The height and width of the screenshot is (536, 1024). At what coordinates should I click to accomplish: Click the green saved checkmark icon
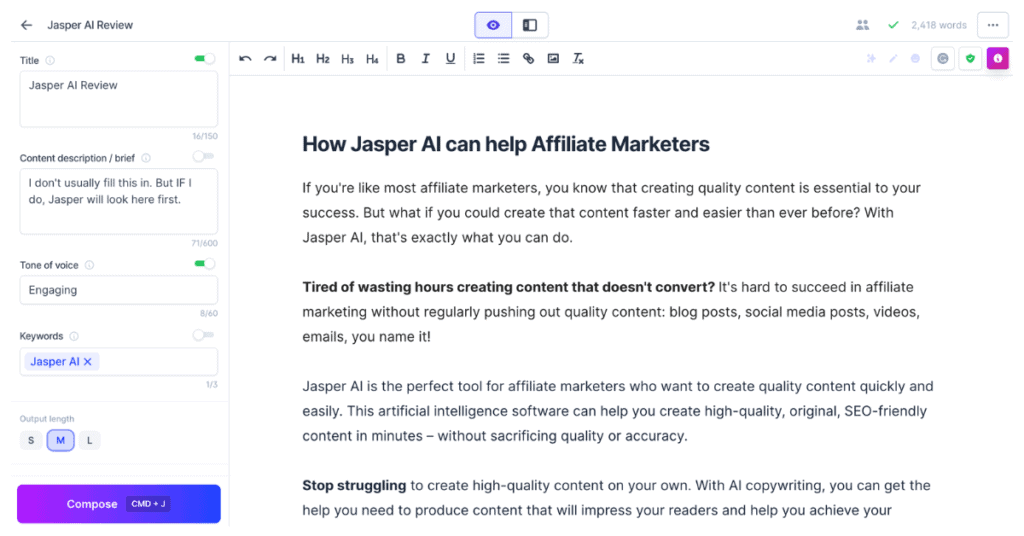(893, 25)
